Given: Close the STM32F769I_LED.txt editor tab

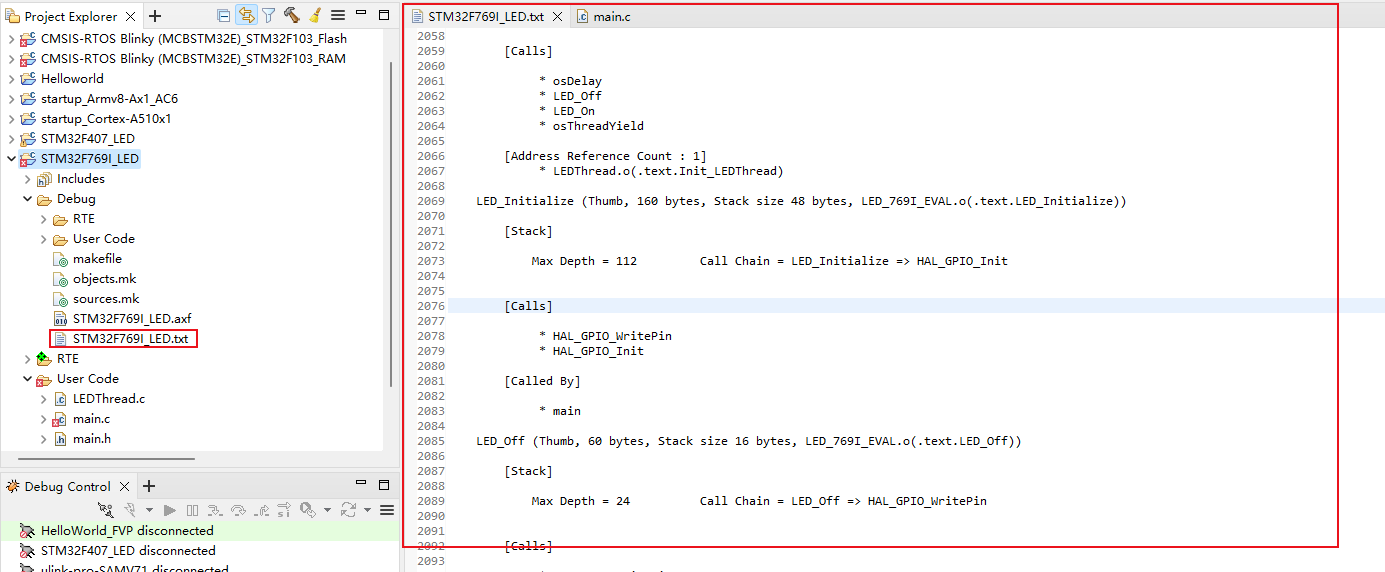Looking at the screenshot, I should [556, 17].
